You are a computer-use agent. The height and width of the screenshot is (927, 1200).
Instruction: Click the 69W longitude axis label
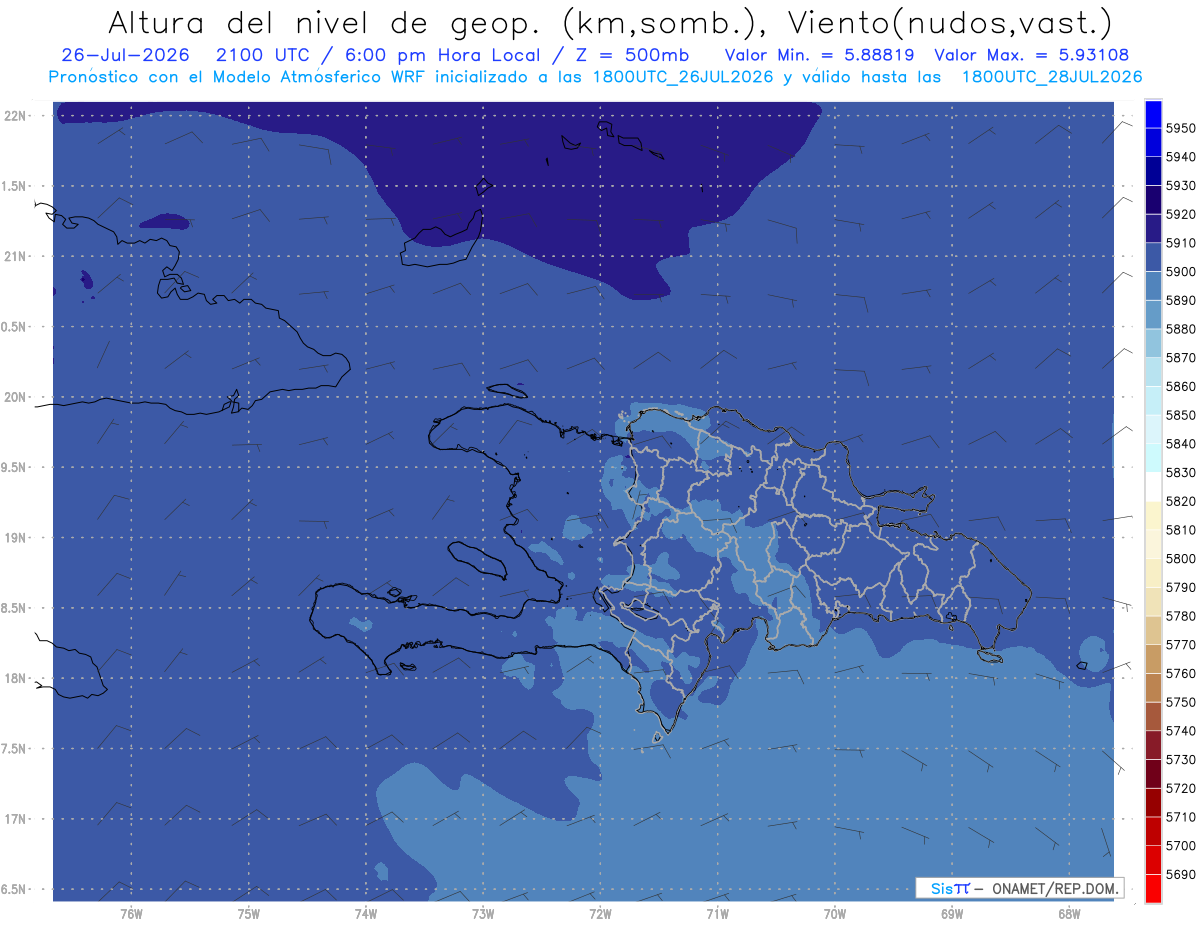pyautogui.click(x=952, y=913)
